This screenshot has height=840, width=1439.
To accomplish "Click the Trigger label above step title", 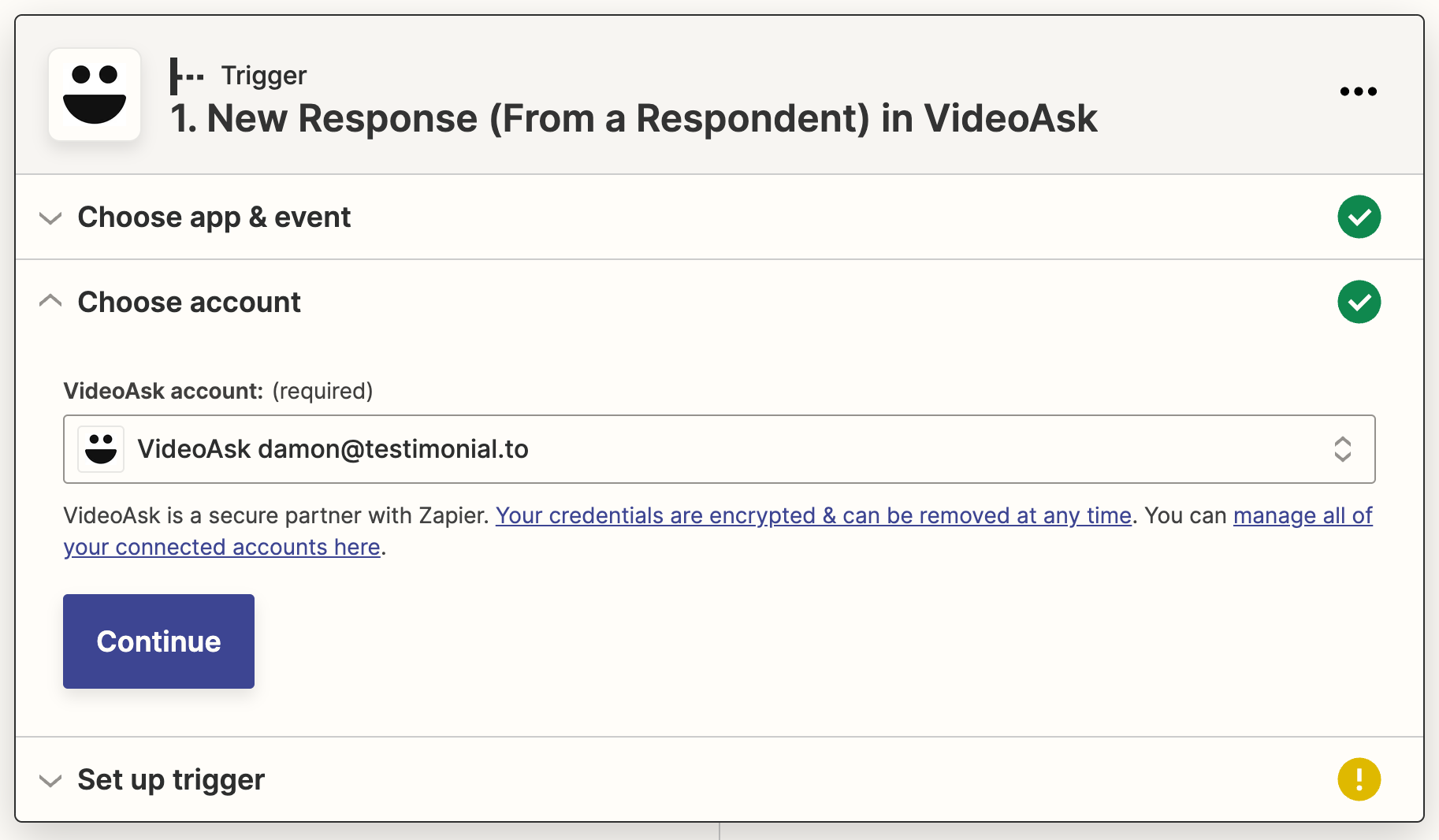I will (263, 76).
